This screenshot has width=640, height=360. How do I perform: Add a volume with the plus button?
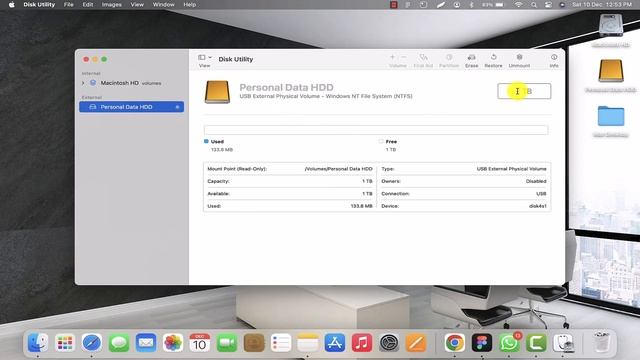(393, 57)
